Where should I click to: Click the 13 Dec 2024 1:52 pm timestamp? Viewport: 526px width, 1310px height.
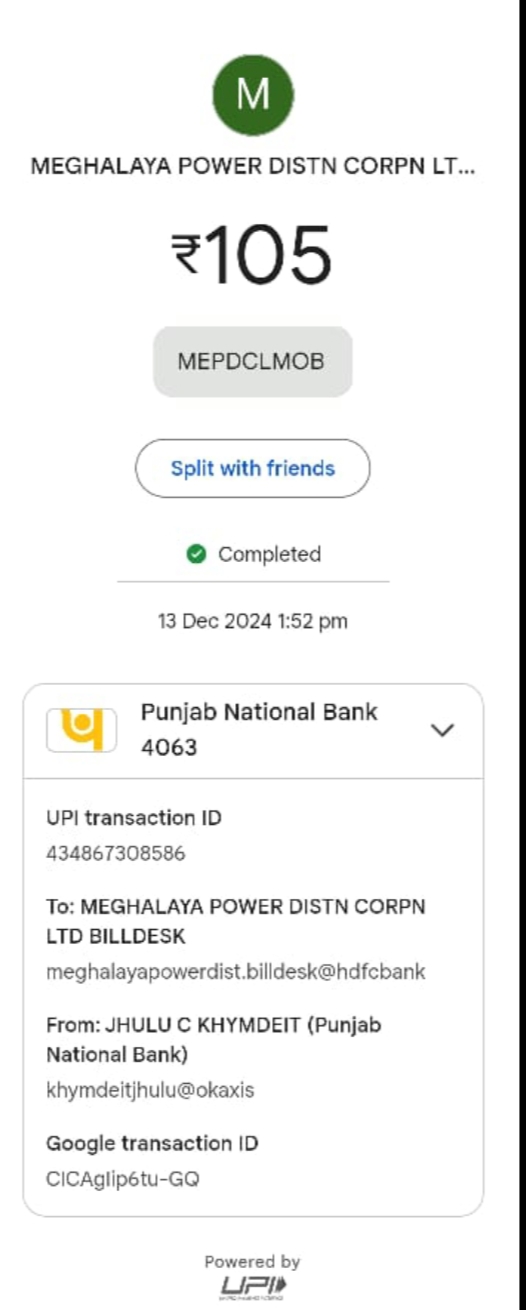[x=253, y=621]
